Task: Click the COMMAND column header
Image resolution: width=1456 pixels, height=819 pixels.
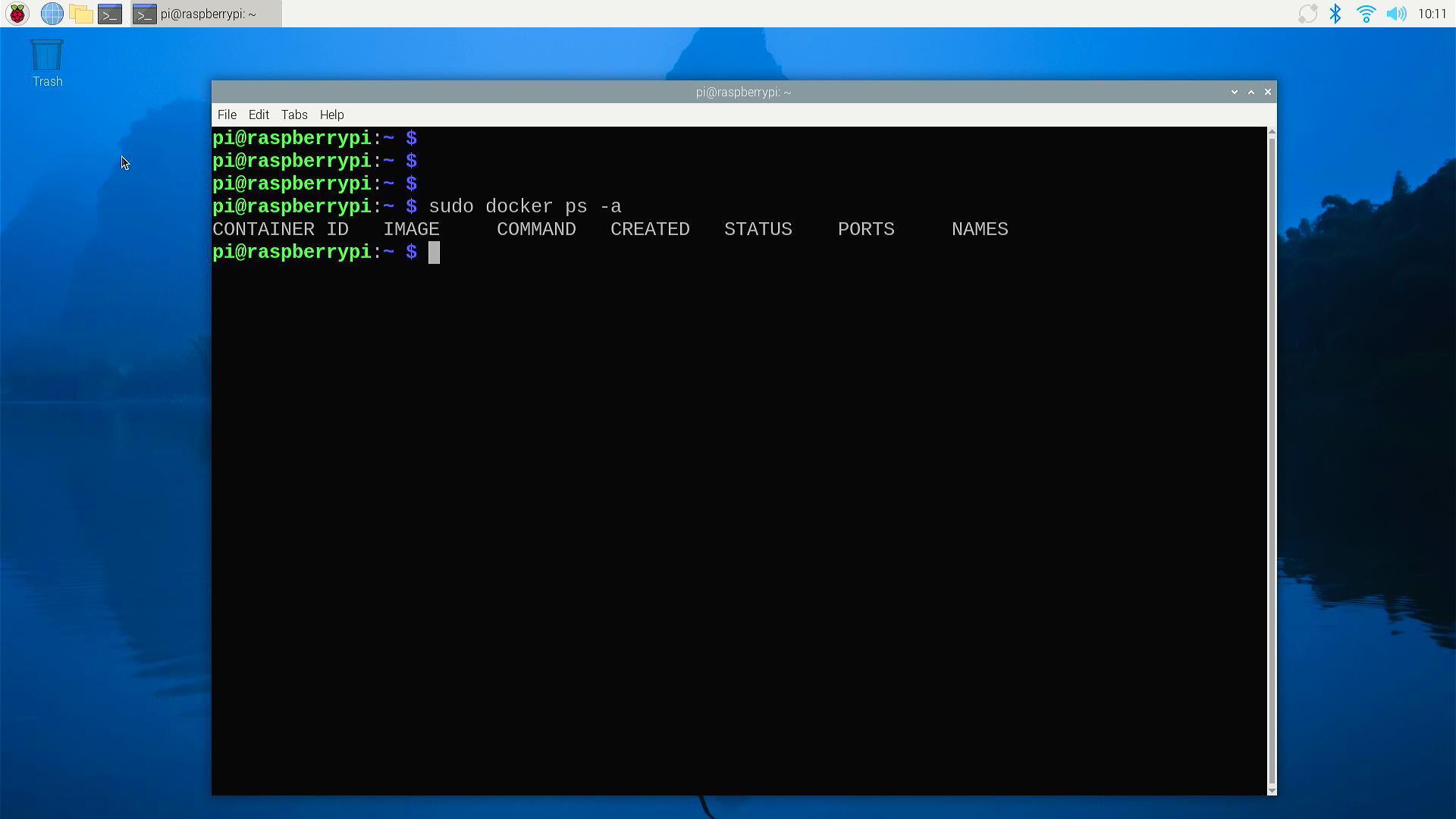Action: [x=536, y=229]
